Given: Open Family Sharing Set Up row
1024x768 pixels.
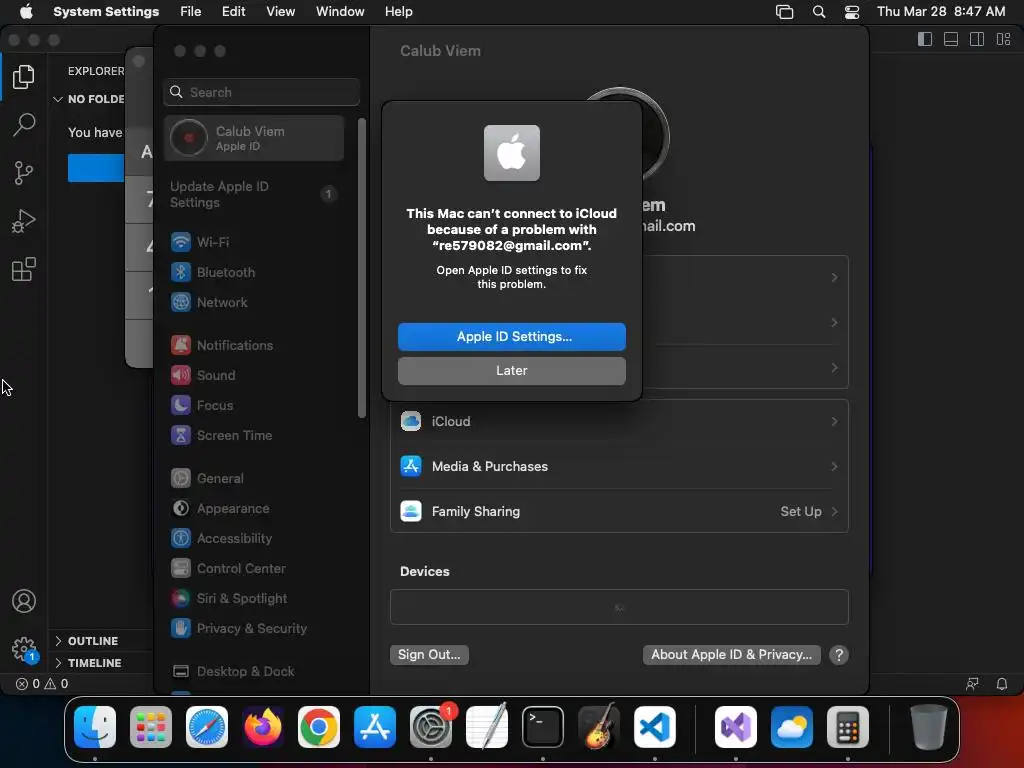Looking at the screenshot, I should click(619, 512).
